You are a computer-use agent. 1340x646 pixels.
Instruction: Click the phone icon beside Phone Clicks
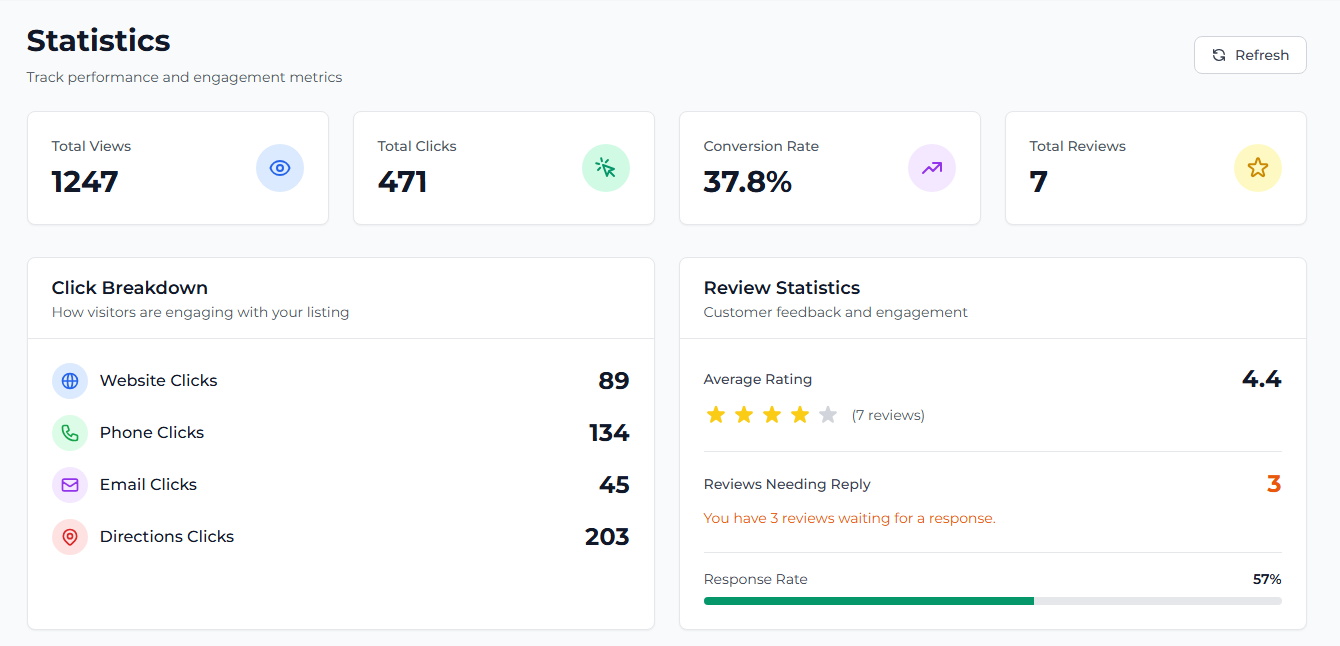(69, 433)
